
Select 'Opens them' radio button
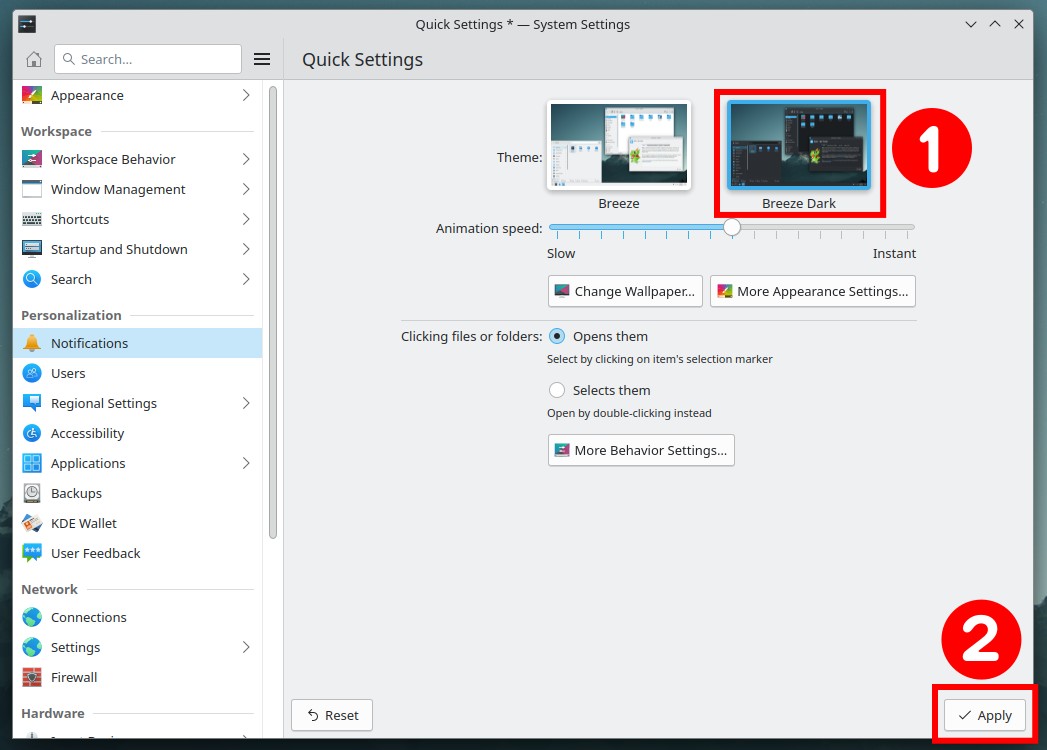pos(557,336)
